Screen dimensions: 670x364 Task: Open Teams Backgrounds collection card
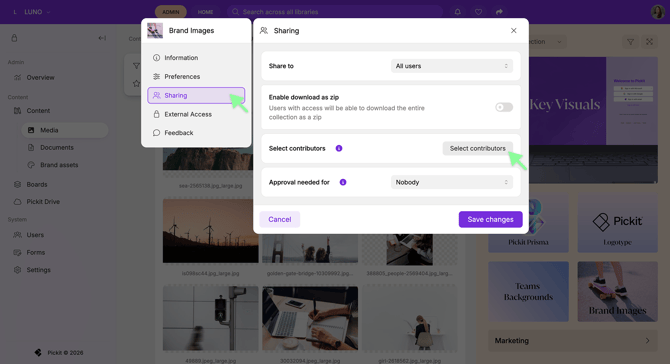point(529,291)
